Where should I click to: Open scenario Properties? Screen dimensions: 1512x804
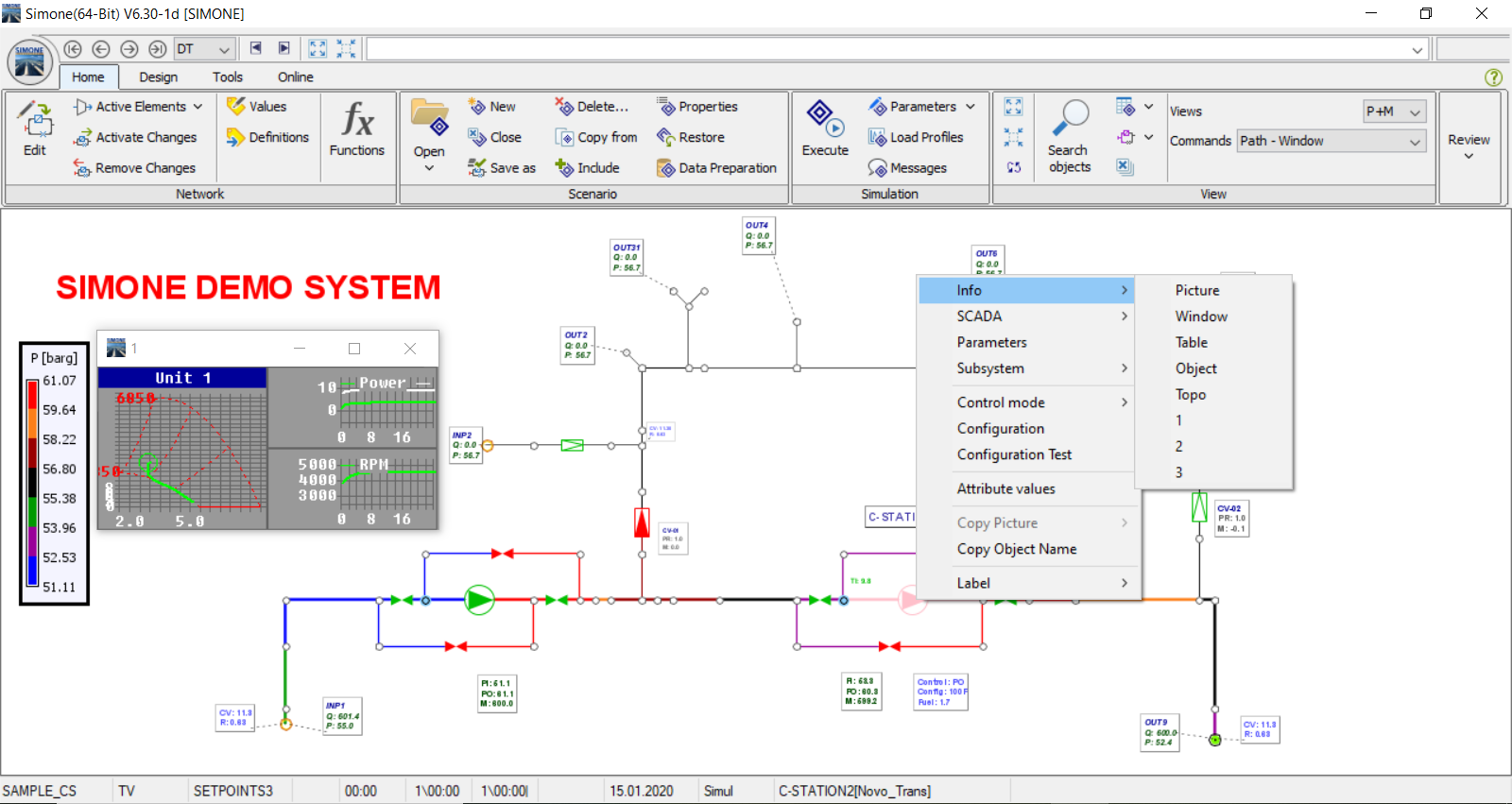(x=696, y=107)
